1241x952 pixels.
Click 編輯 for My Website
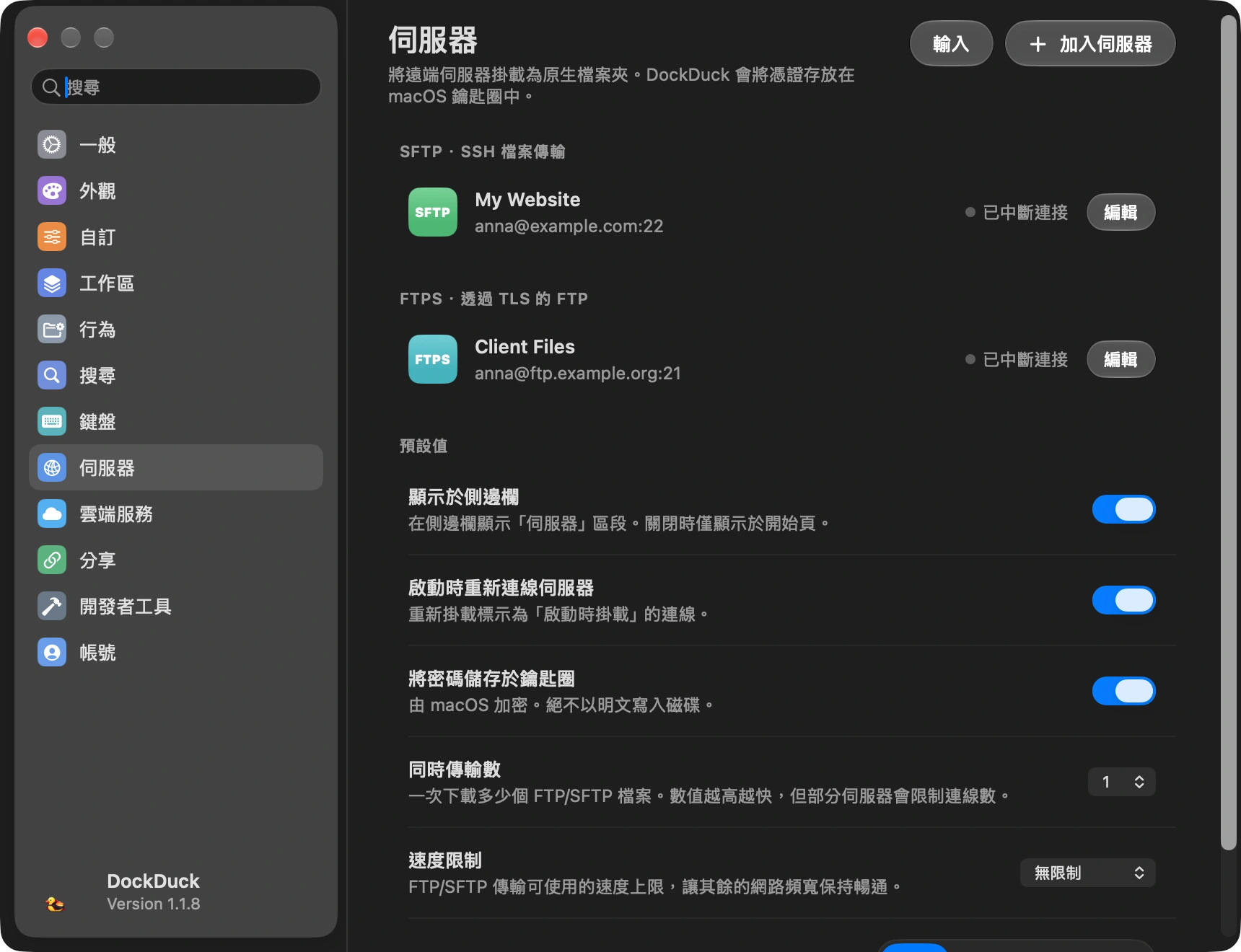(x=1121, y=212)
